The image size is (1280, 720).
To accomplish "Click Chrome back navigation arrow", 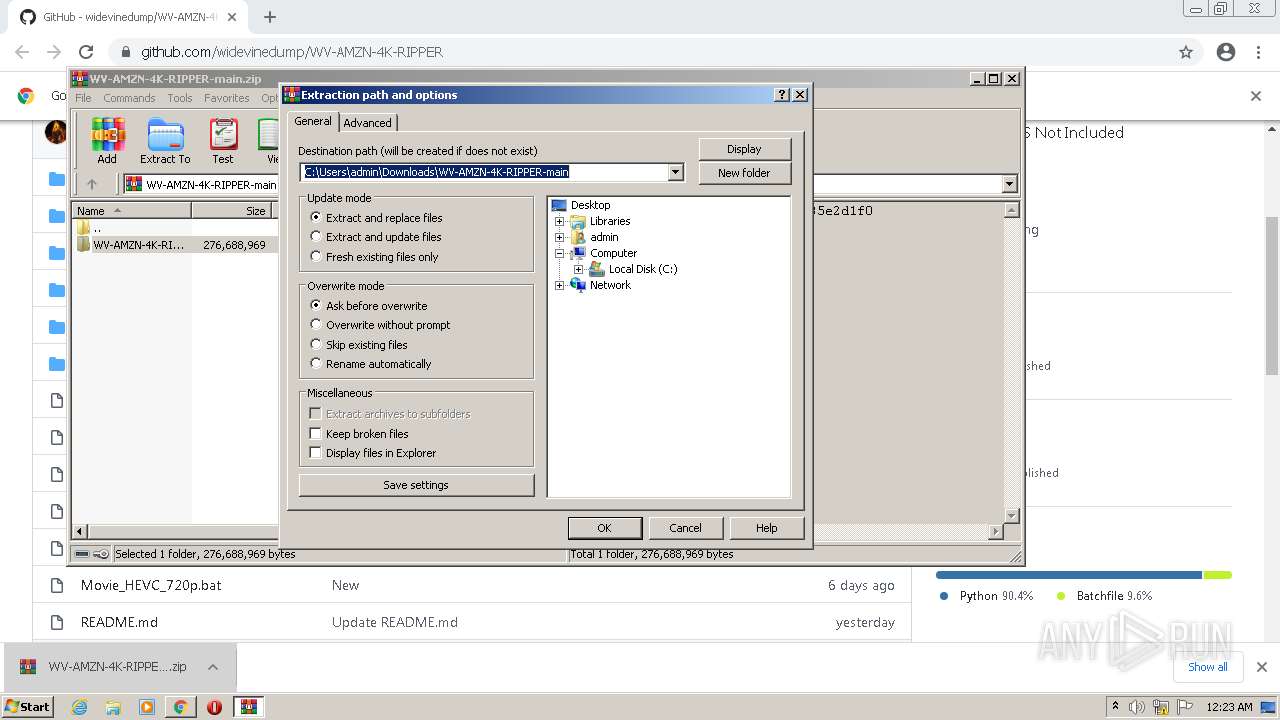I will point(22,52).
